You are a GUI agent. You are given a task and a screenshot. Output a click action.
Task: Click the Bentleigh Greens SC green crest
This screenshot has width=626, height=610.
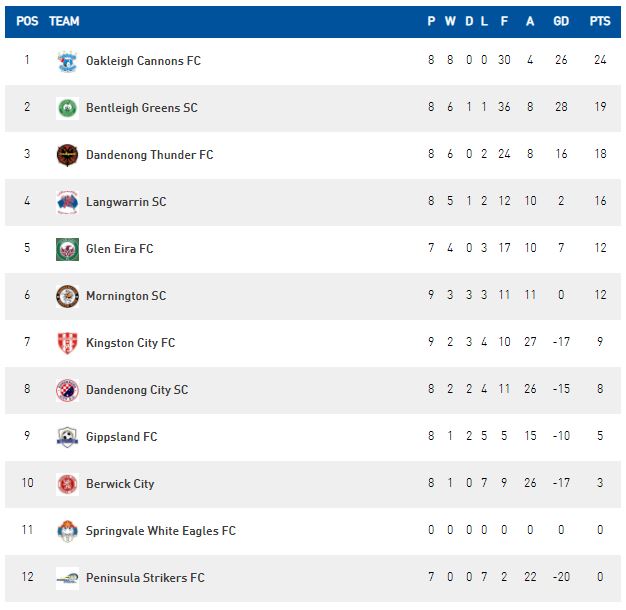[67, 108]
